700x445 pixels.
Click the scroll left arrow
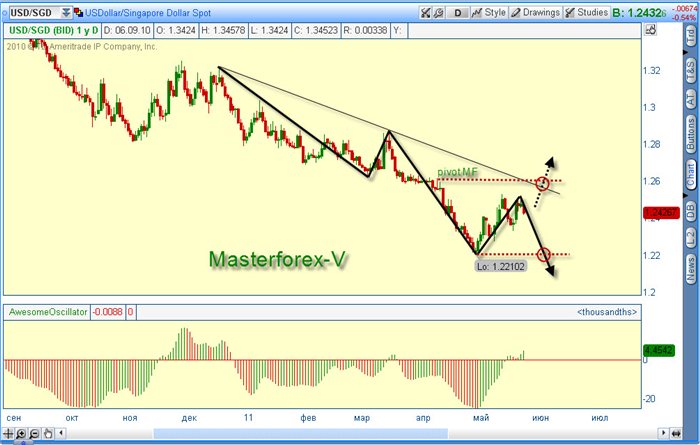pos(62,433)
